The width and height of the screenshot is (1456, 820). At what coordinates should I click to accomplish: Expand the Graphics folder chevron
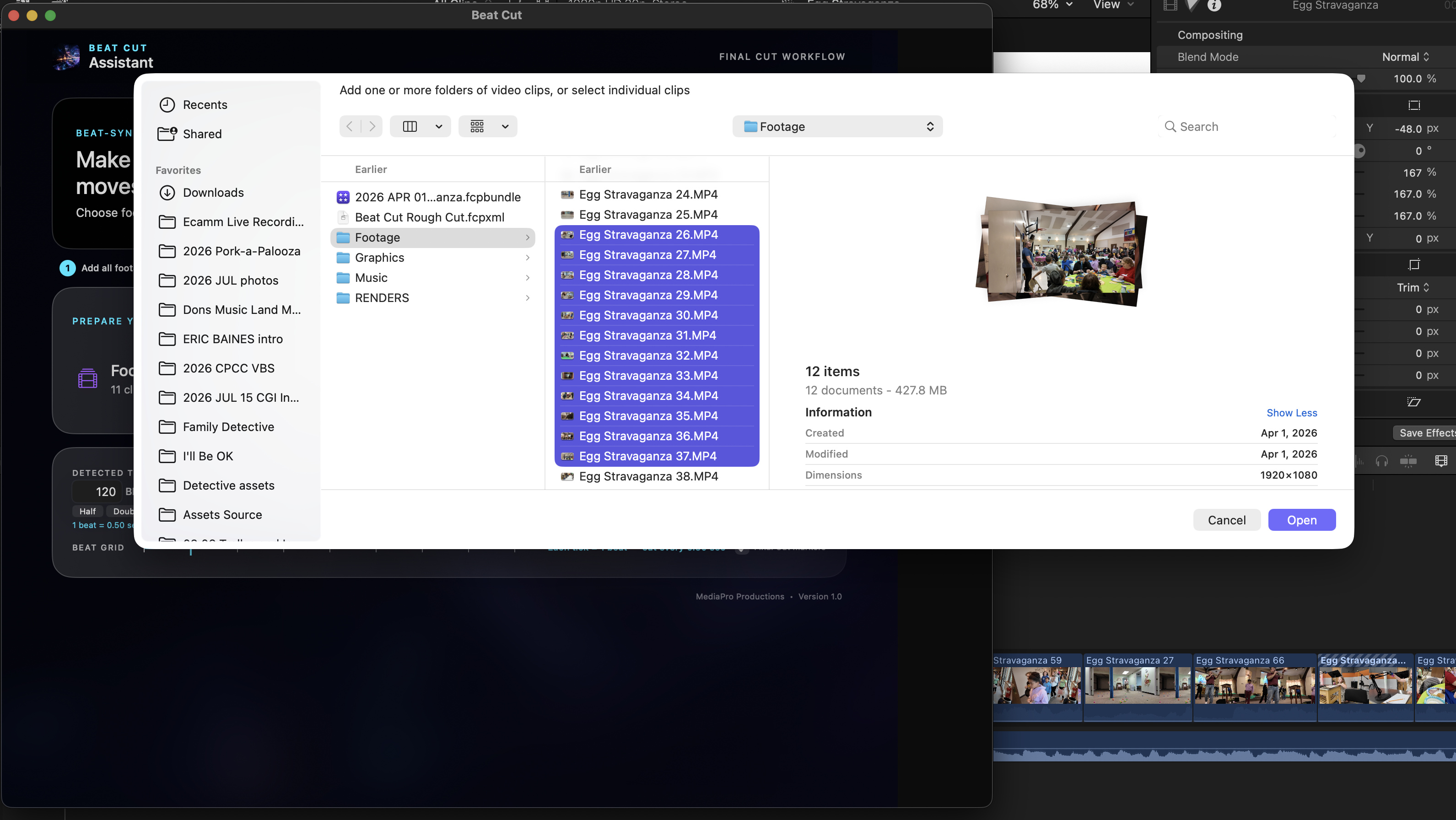527,258
